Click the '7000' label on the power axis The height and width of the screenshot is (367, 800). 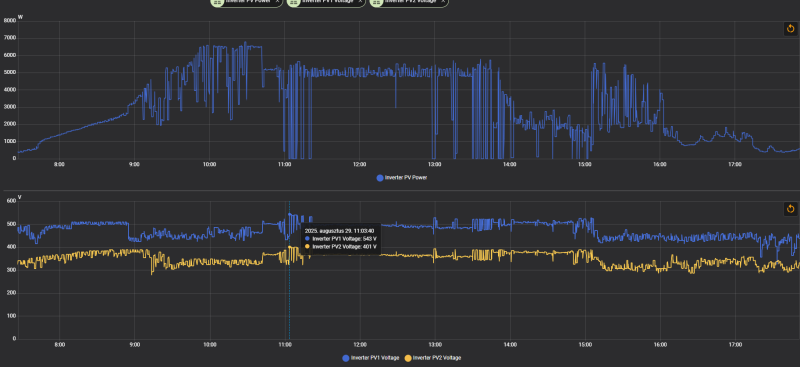[10, 38]
